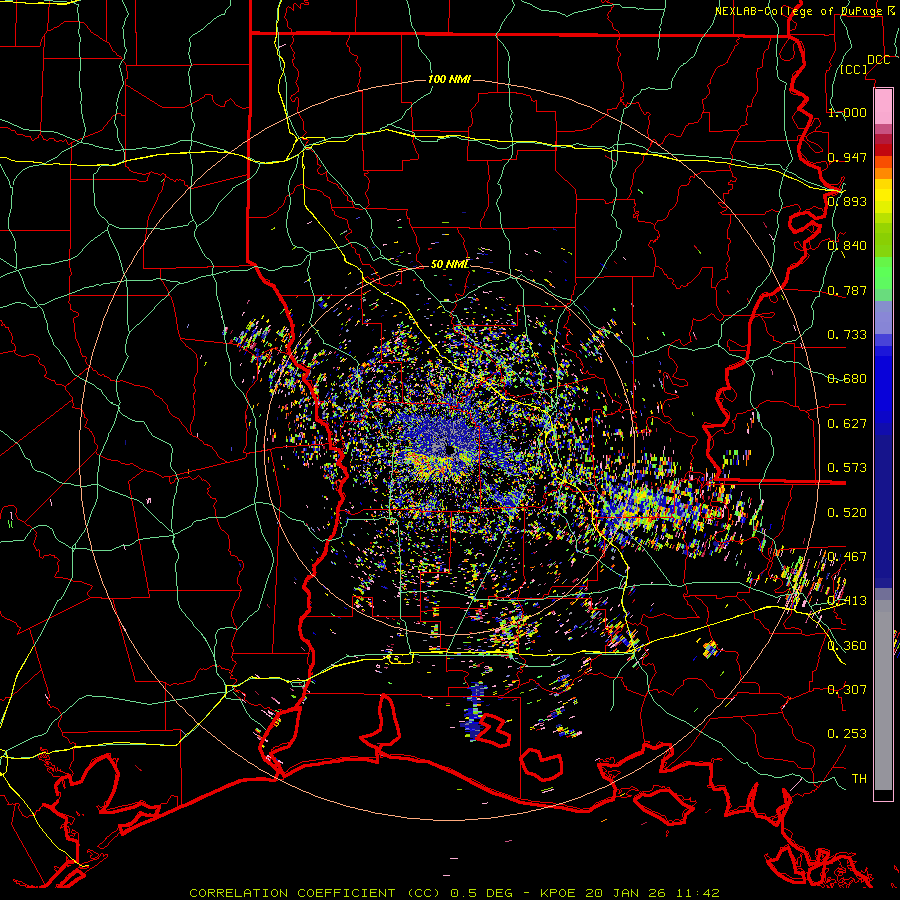
Task: Click the yellow segment of the color bar
Action: click(883, 196)
